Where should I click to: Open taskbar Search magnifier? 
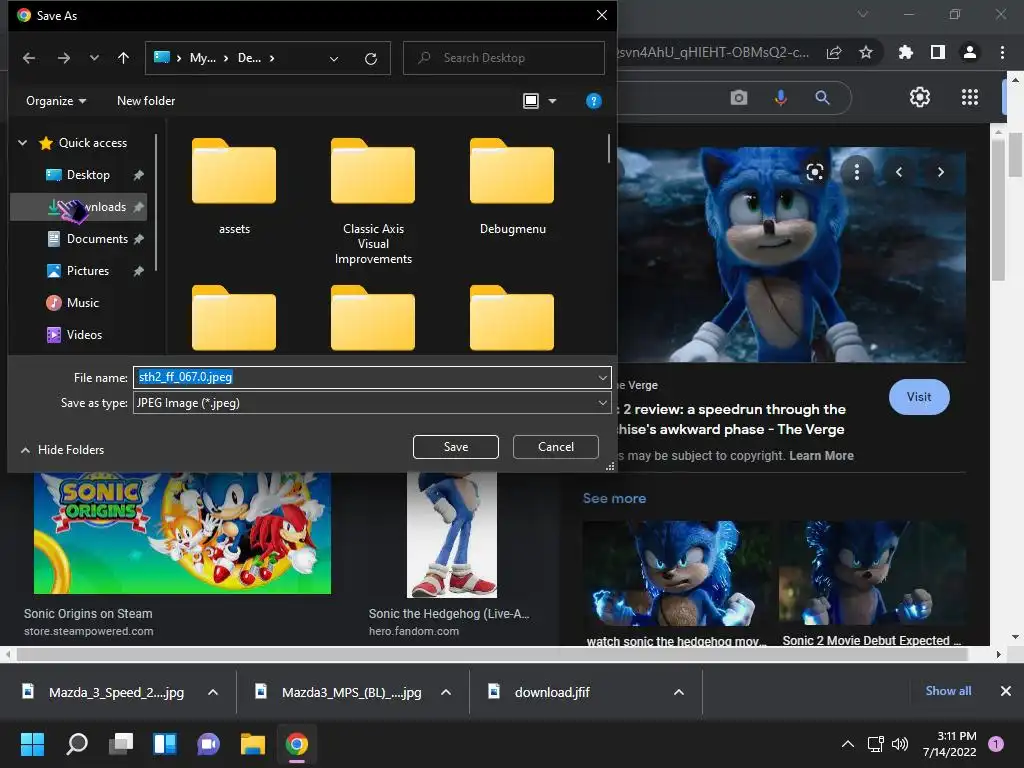coord(77,744)
